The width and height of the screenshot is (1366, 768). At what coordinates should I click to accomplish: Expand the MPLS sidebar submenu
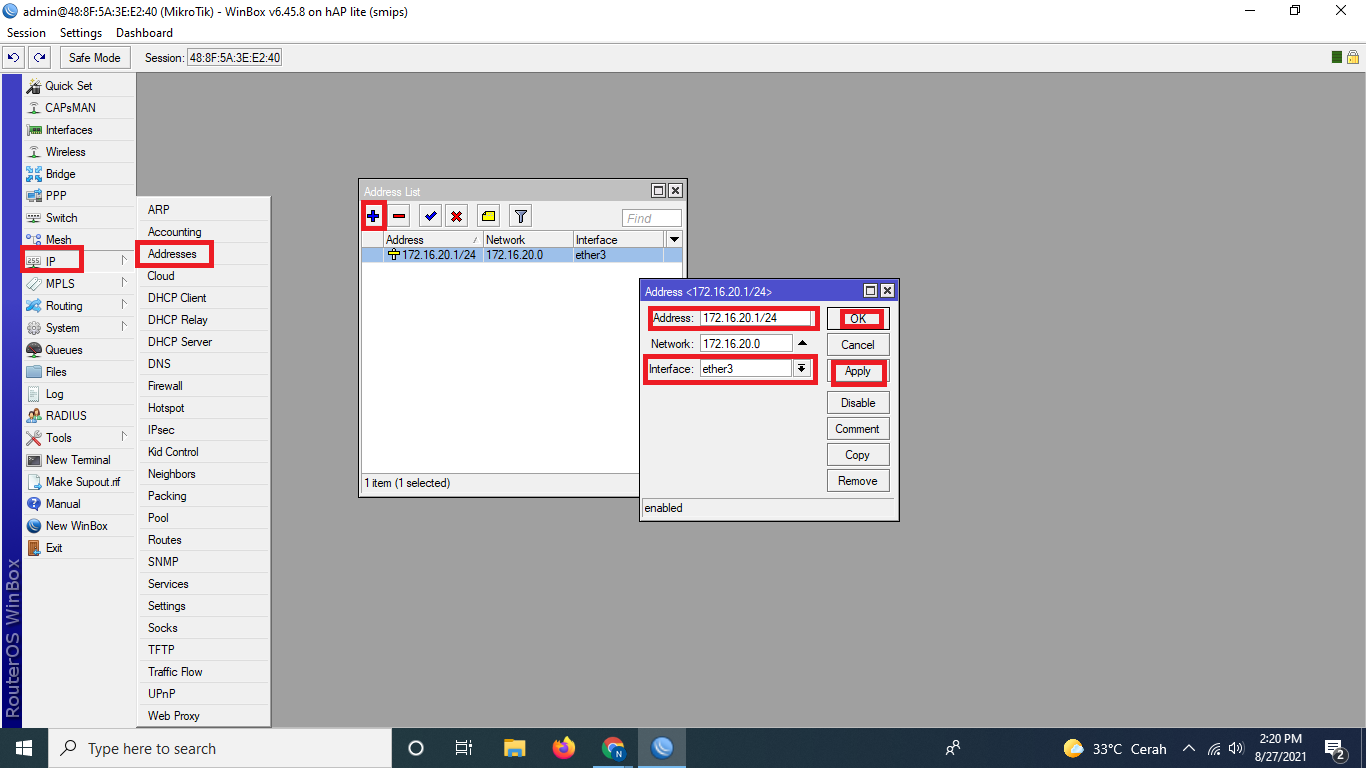pos(79,284)
